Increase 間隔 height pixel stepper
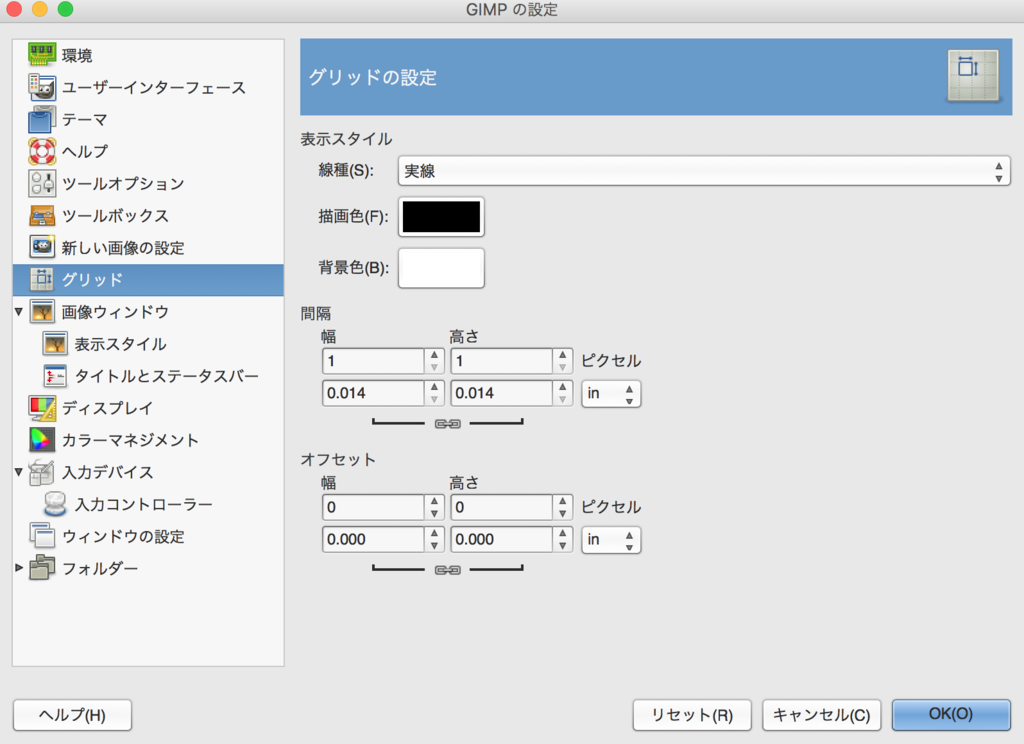The width and height of the screenshot is (1024, 744). point(562,355)
